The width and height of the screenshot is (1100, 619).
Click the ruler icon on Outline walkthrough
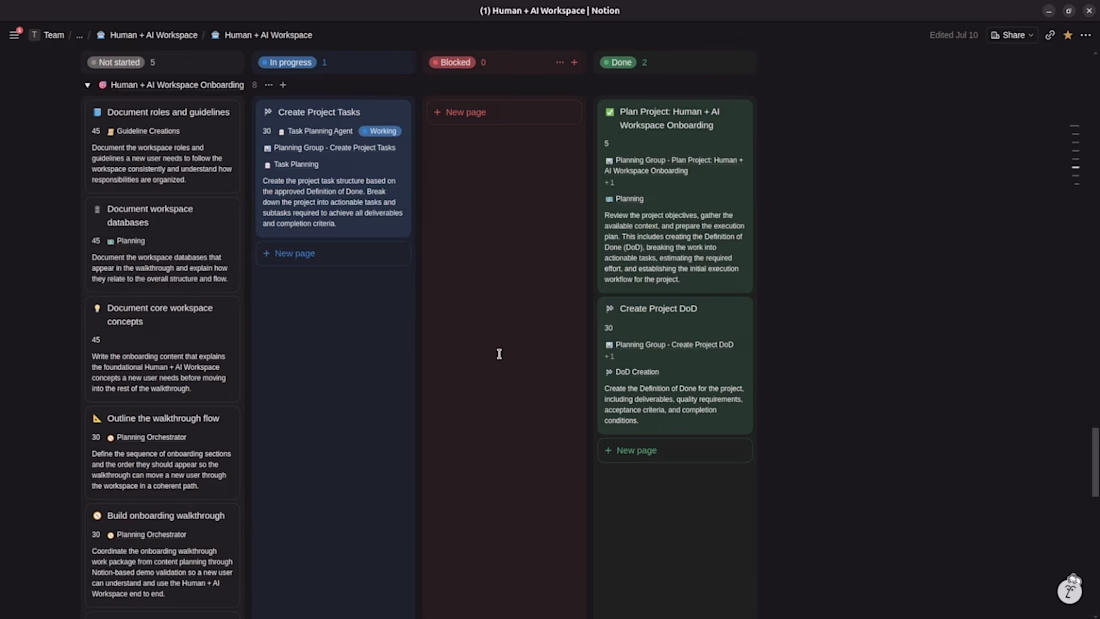[98, 418]
